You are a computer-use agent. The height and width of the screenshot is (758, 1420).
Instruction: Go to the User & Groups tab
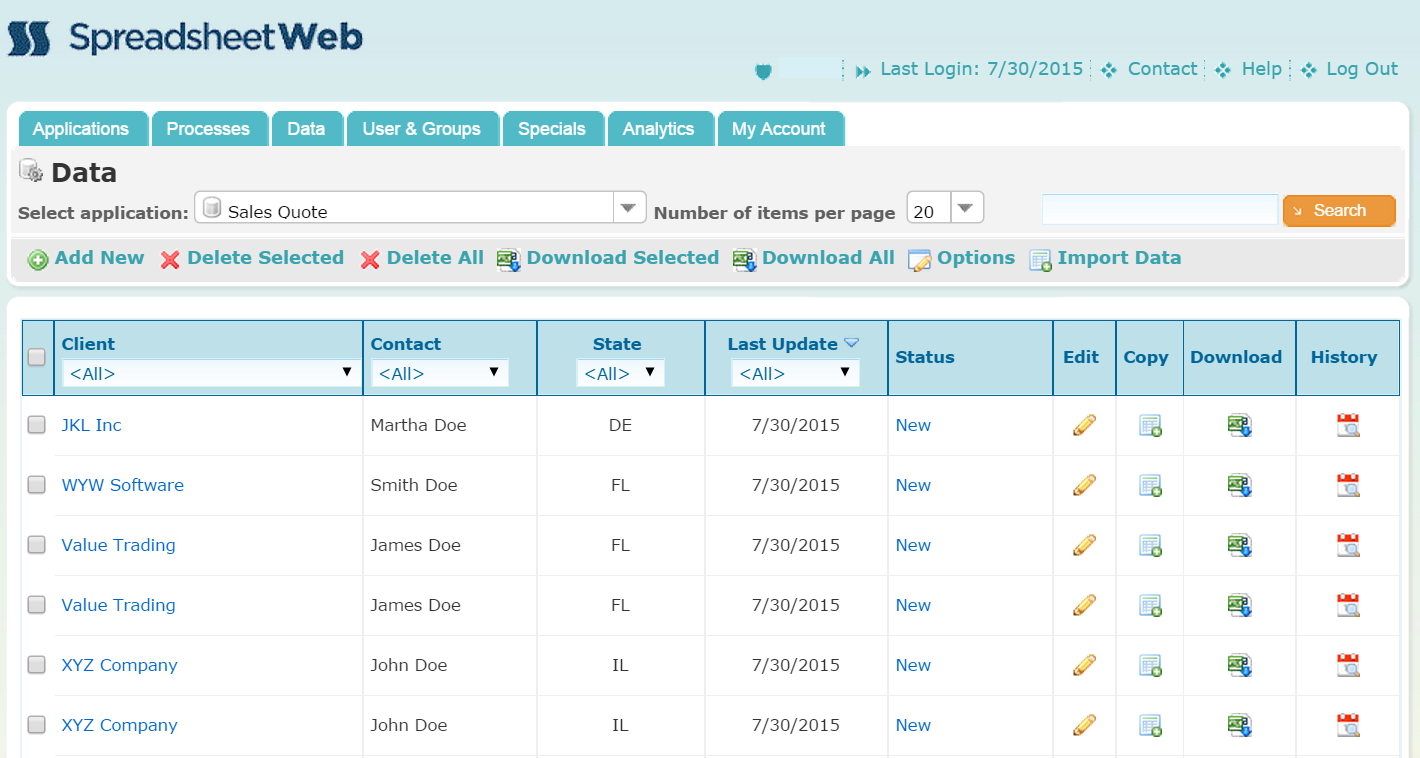pyautogui.click(x=422, y=129)
